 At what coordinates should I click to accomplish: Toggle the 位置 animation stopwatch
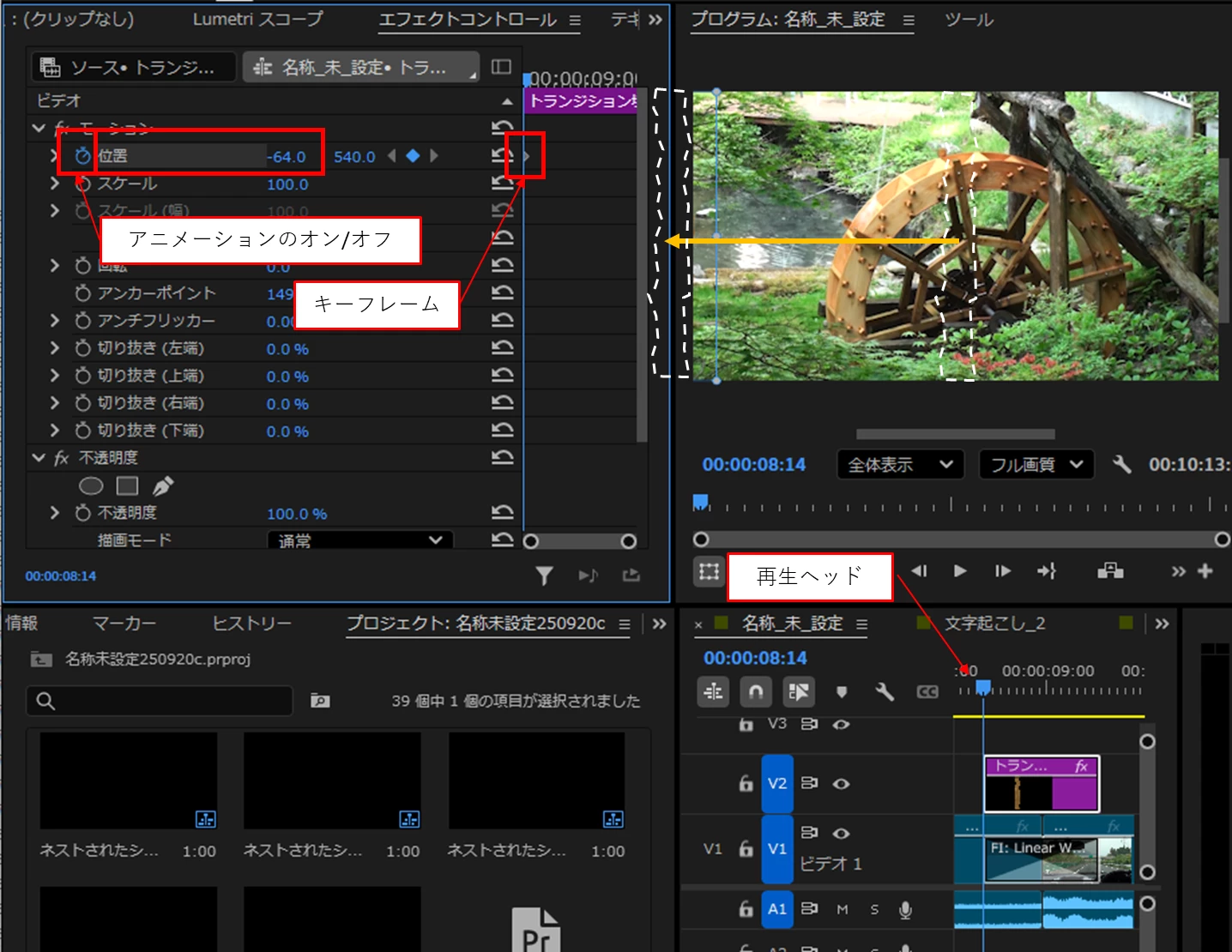82,156
